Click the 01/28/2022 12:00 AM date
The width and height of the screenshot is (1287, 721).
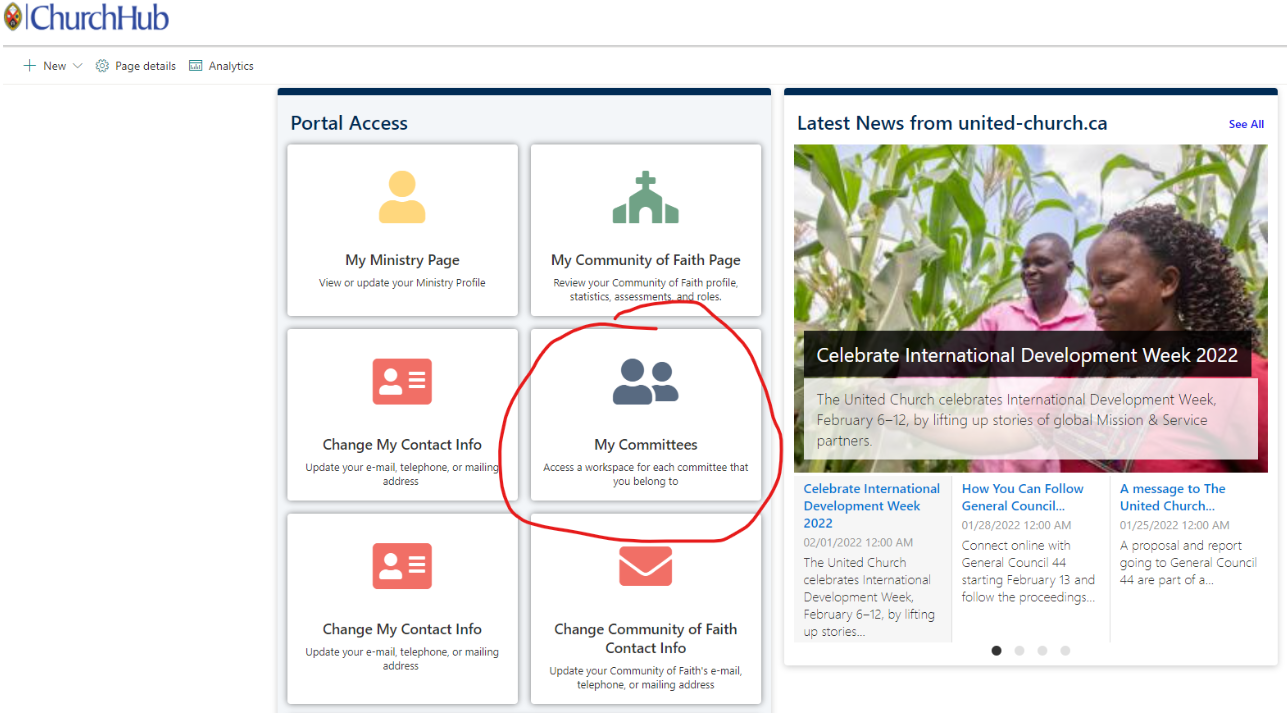click(1016, 525)
